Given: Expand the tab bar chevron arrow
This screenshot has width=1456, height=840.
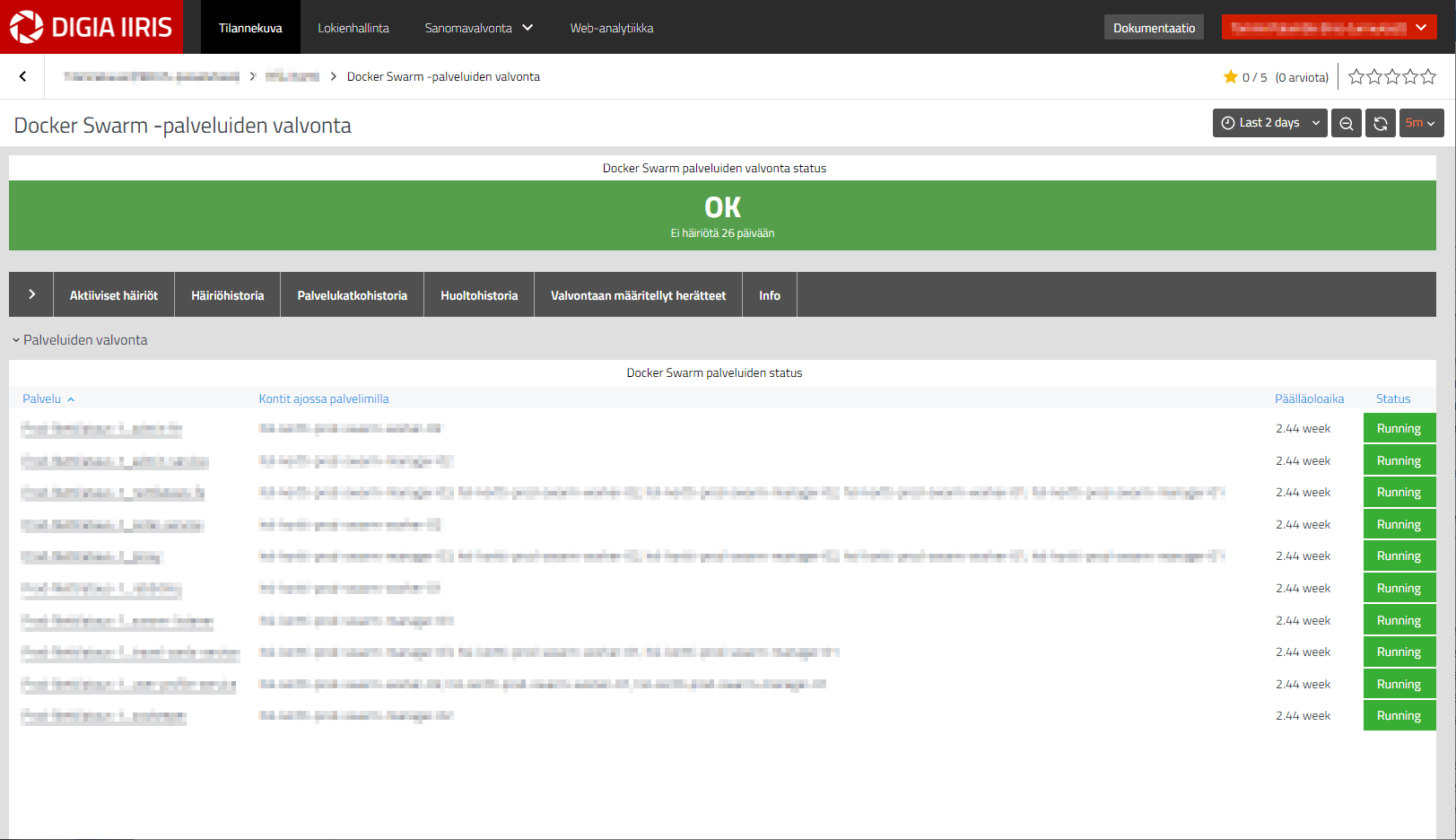Looking at the screenshot, I should pyautogui.click(x=31, y=294).
